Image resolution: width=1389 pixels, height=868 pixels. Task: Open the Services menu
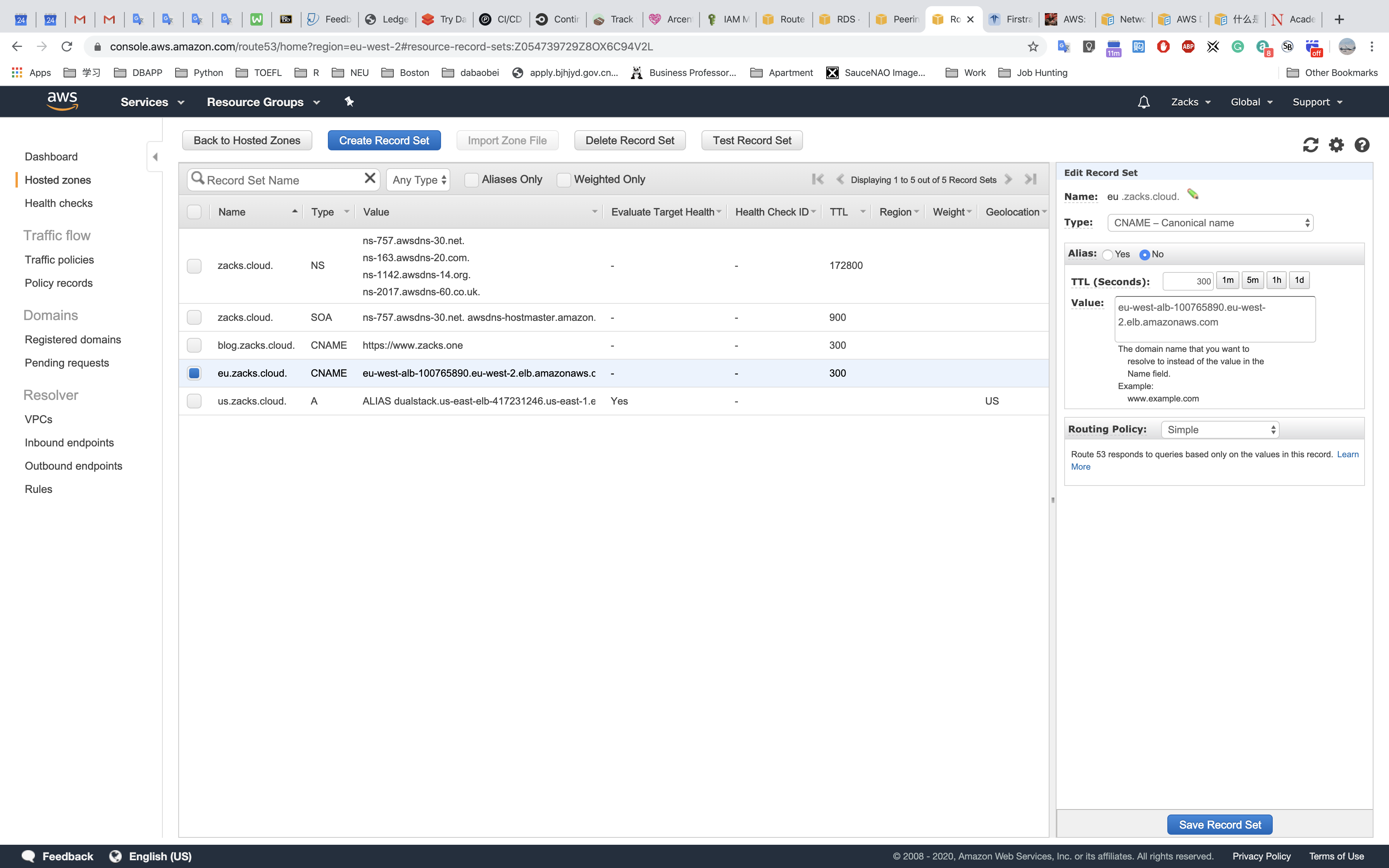tap(152, 102)
